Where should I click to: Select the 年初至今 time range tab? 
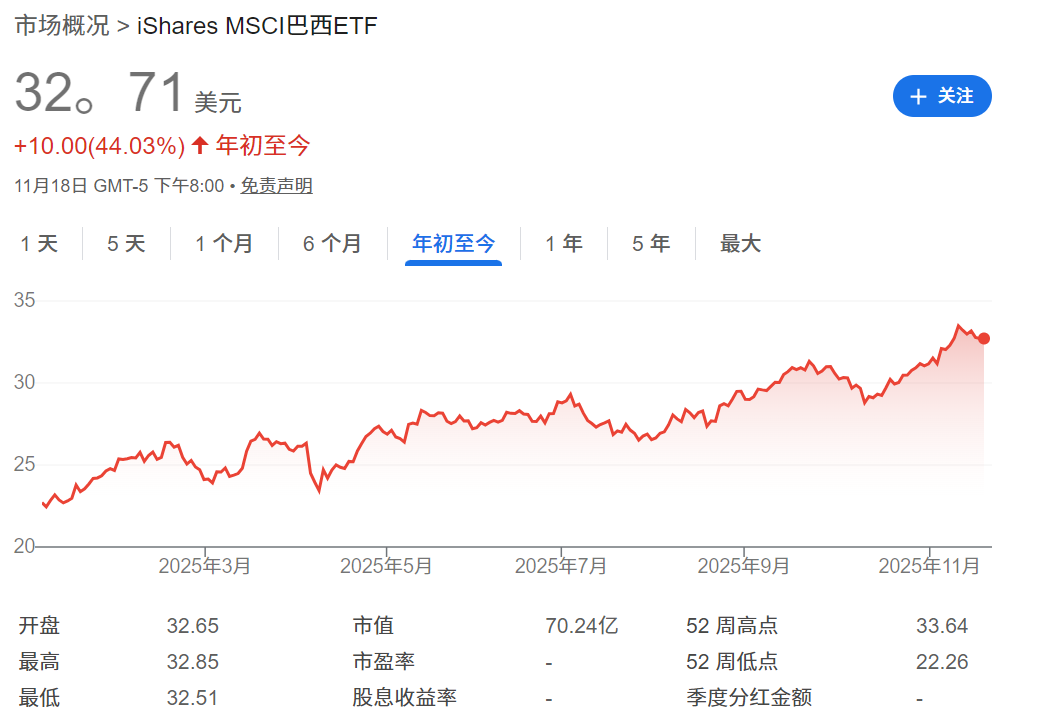tap(453, 243)
